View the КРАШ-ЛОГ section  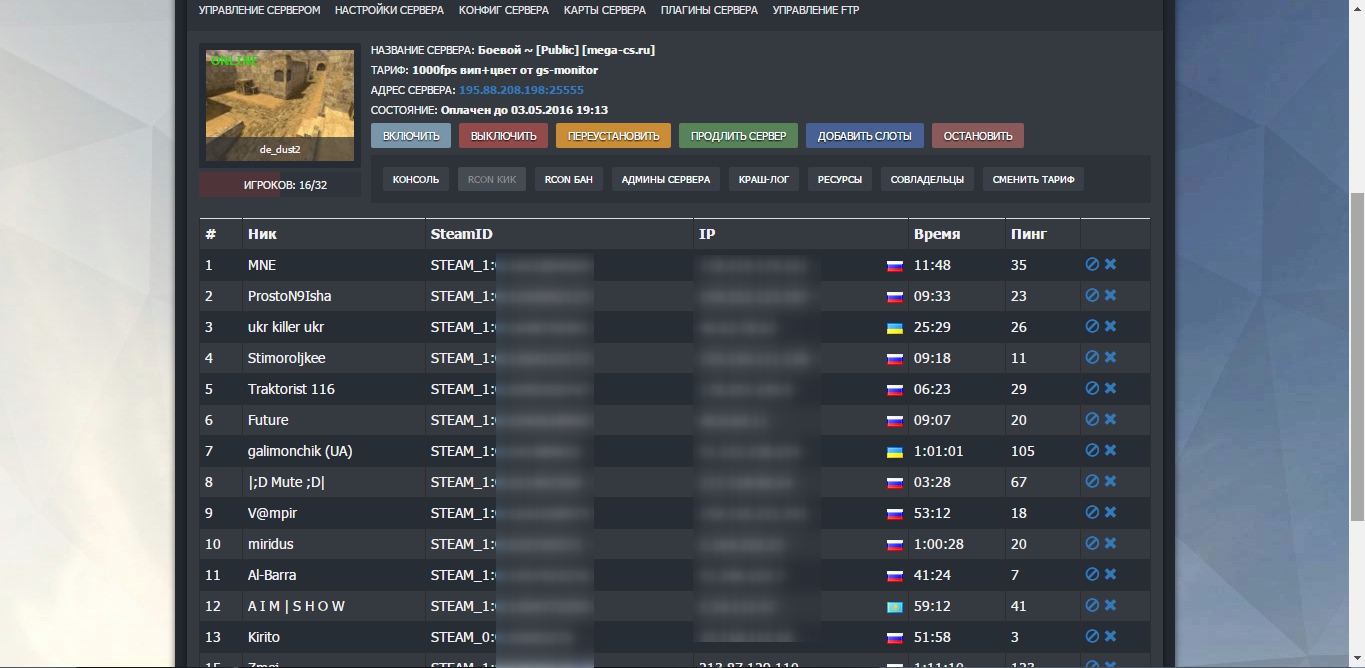[x=764, y=180]
